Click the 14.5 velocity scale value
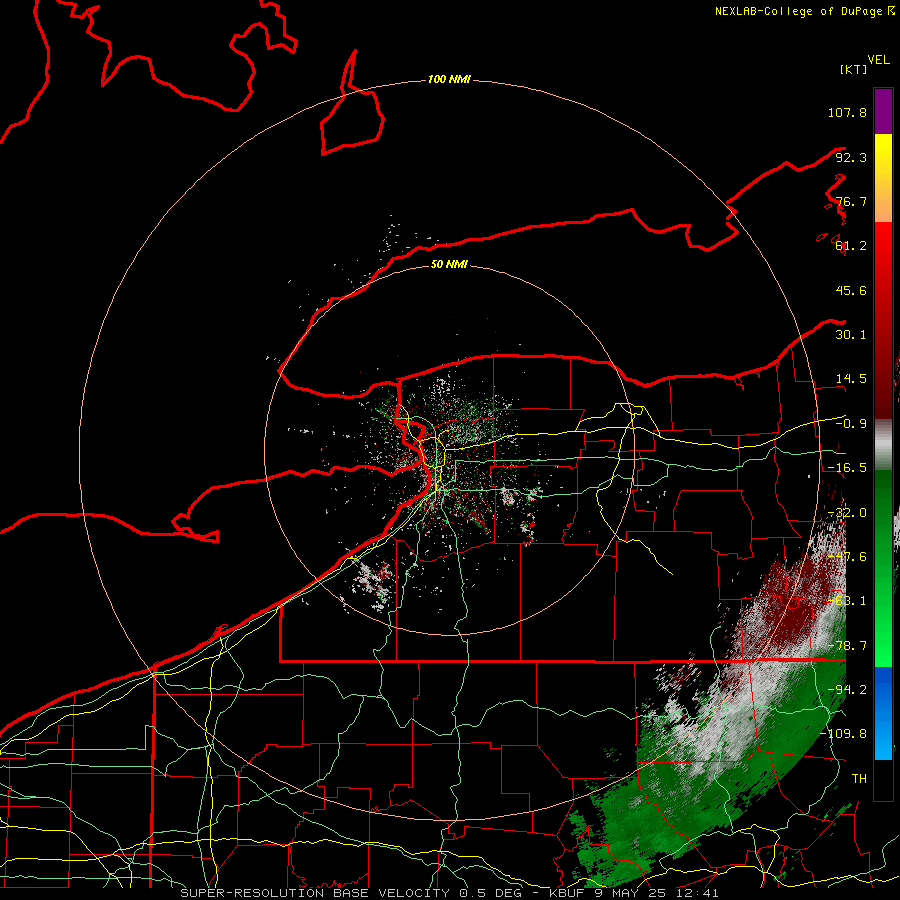Image resolution: width=900 pixels, height=900 pixels. coord(851,379)
